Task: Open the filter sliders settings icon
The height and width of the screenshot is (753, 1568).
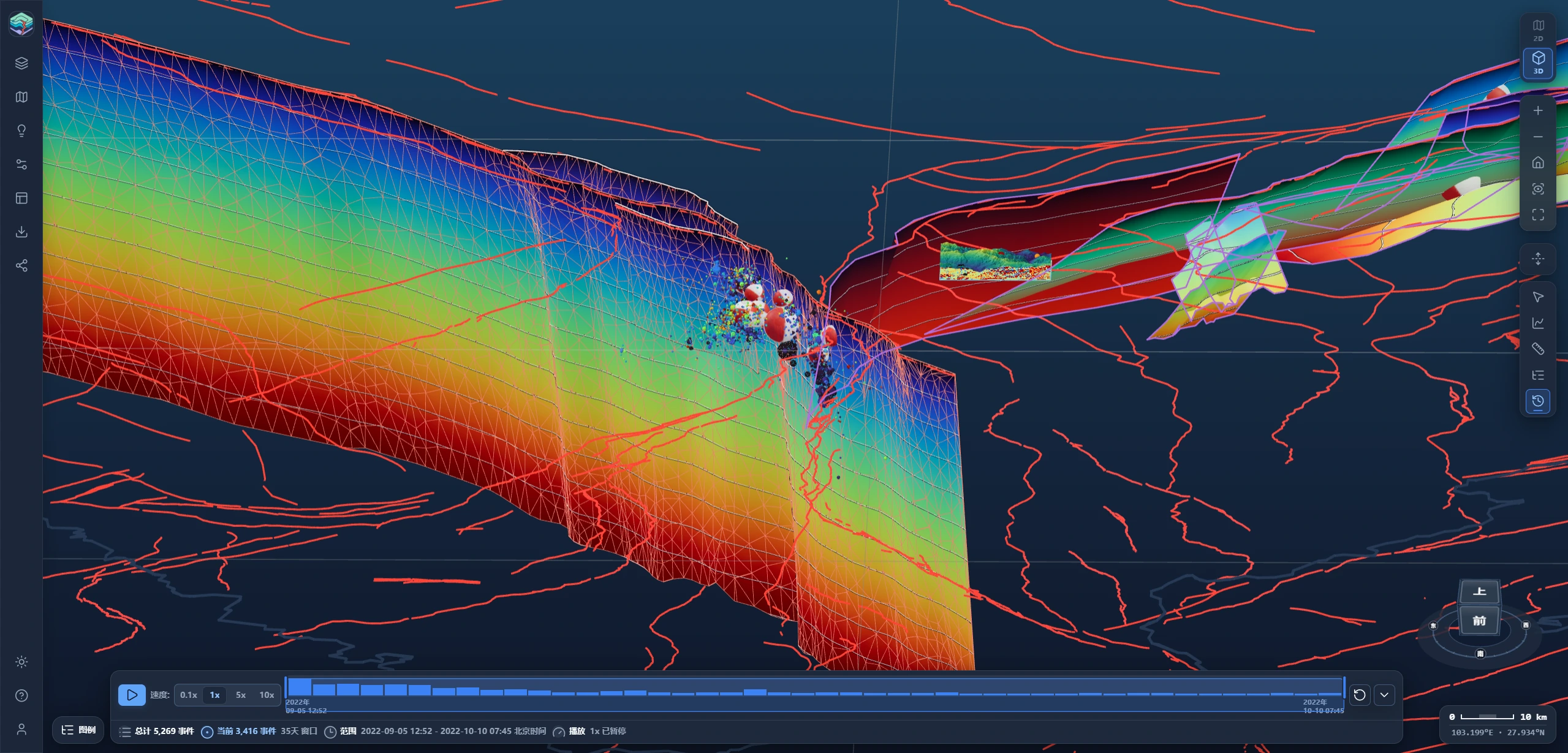Action: (x=21, y=164)
